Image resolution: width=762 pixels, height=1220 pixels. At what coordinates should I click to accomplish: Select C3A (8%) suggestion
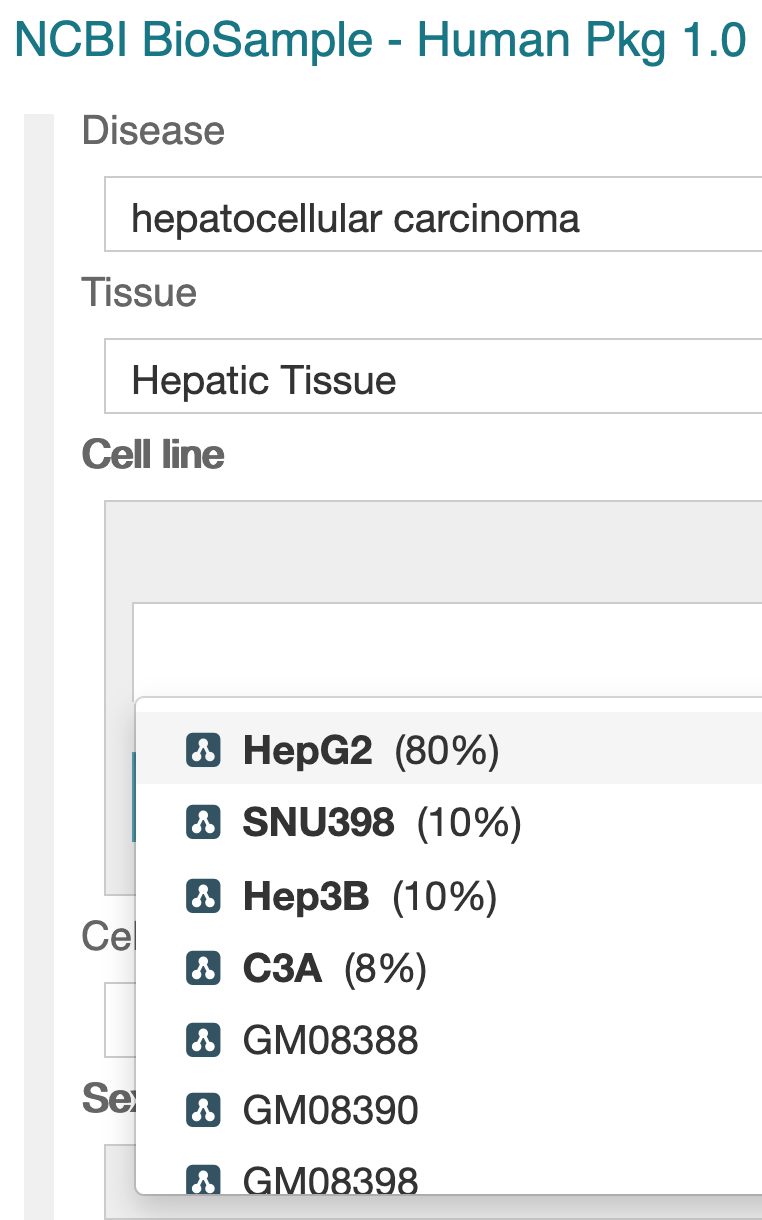[x=449, y=967]
